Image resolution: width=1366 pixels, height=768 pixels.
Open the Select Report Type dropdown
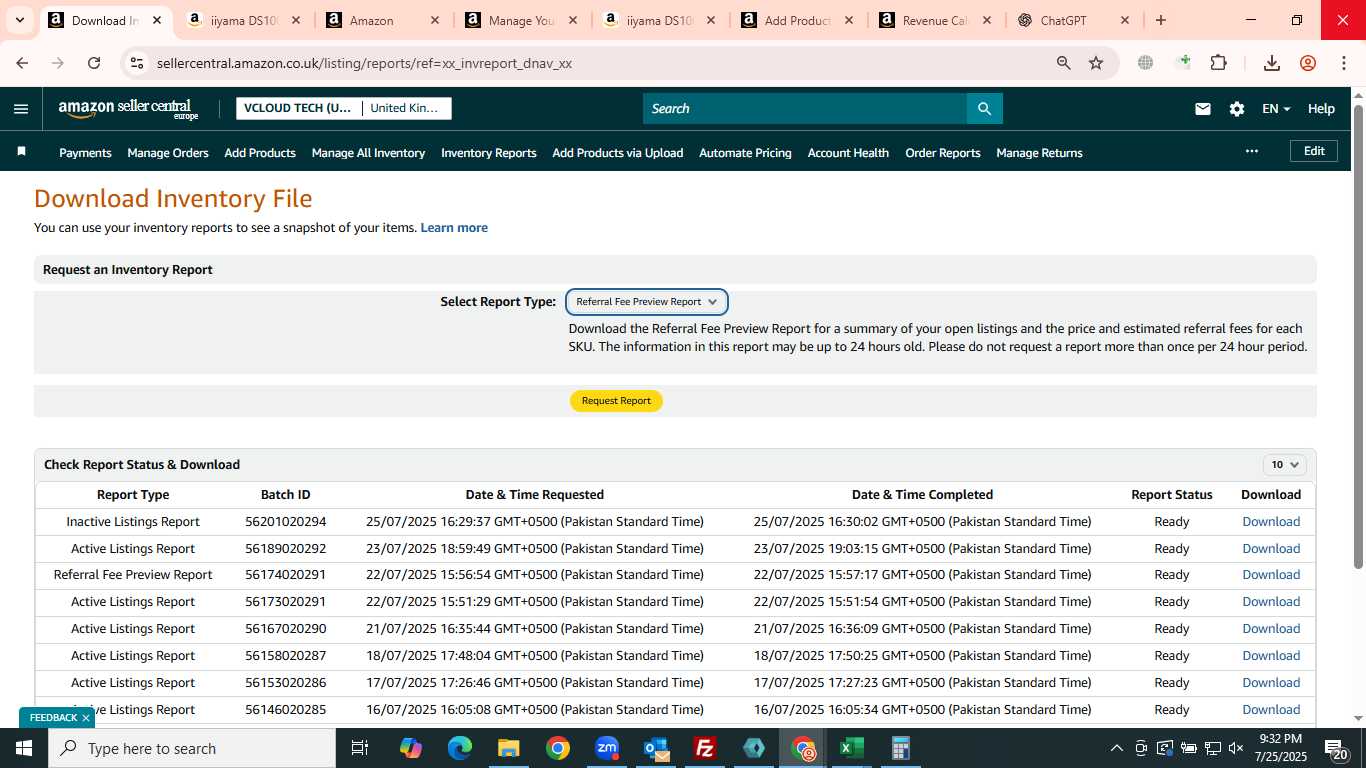tap(647, 302)
